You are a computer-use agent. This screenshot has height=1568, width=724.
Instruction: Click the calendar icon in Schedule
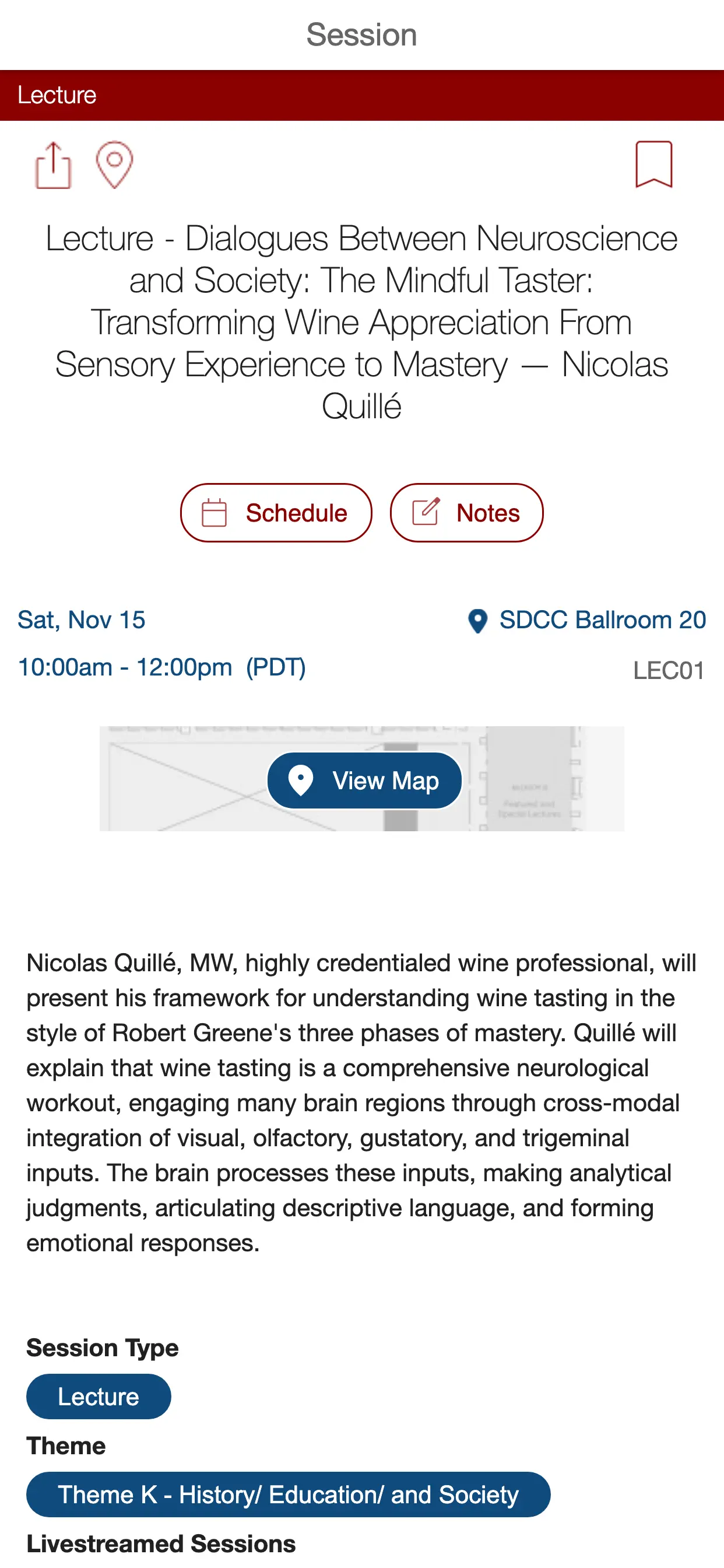[214, 513]
